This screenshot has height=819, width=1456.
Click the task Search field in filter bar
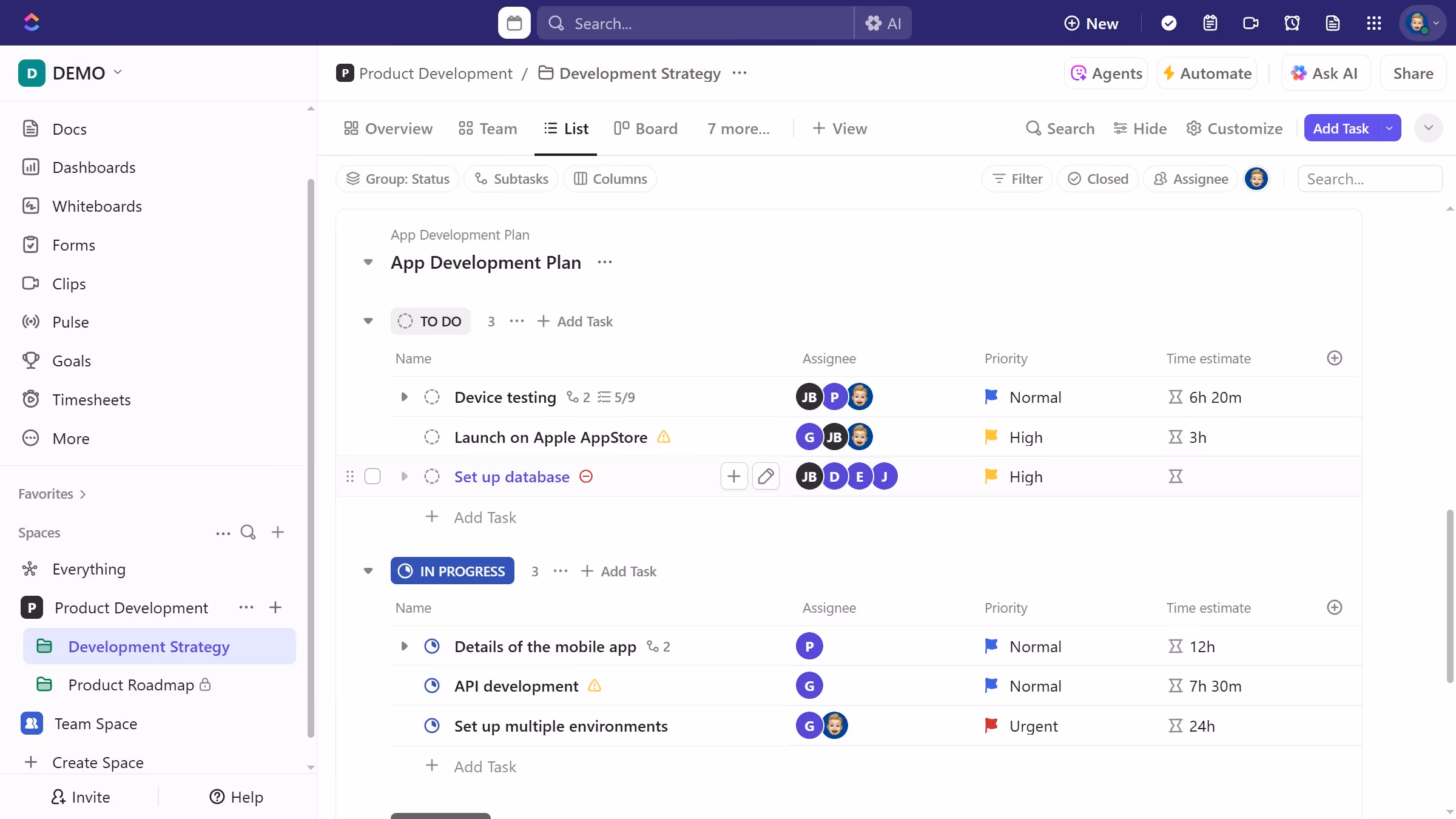(1370, 179)
